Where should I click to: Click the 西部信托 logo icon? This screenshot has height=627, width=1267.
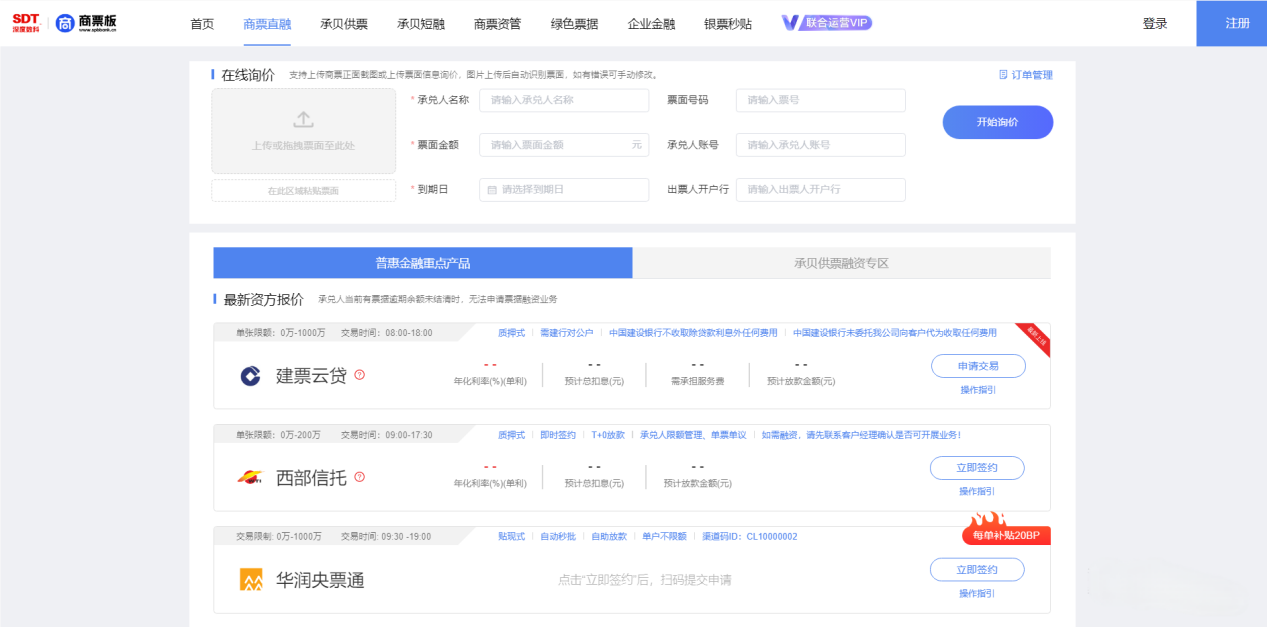pos(250,478)
